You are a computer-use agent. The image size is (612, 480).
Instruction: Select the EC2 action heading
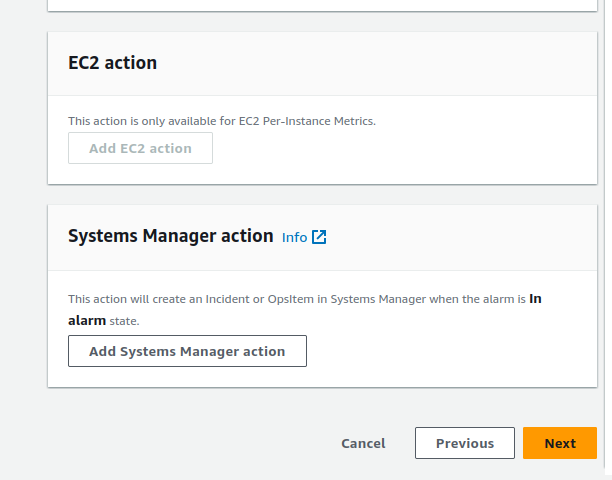tap(112, 62)
